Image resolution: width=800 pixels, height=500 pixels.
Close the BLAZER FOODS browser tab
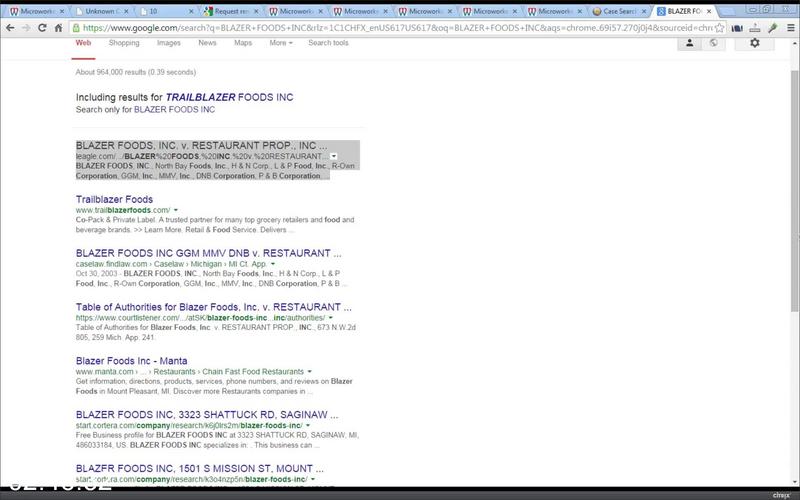coord(709,11)
